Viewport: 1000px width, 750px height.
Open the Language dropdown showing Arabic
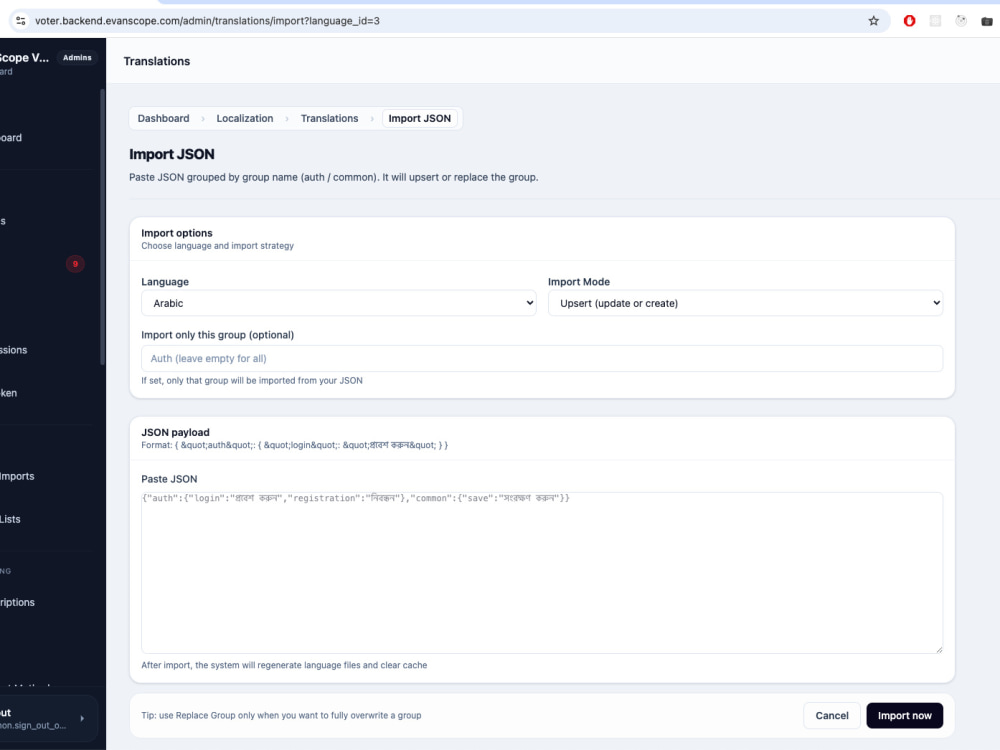tap(339, 303)
